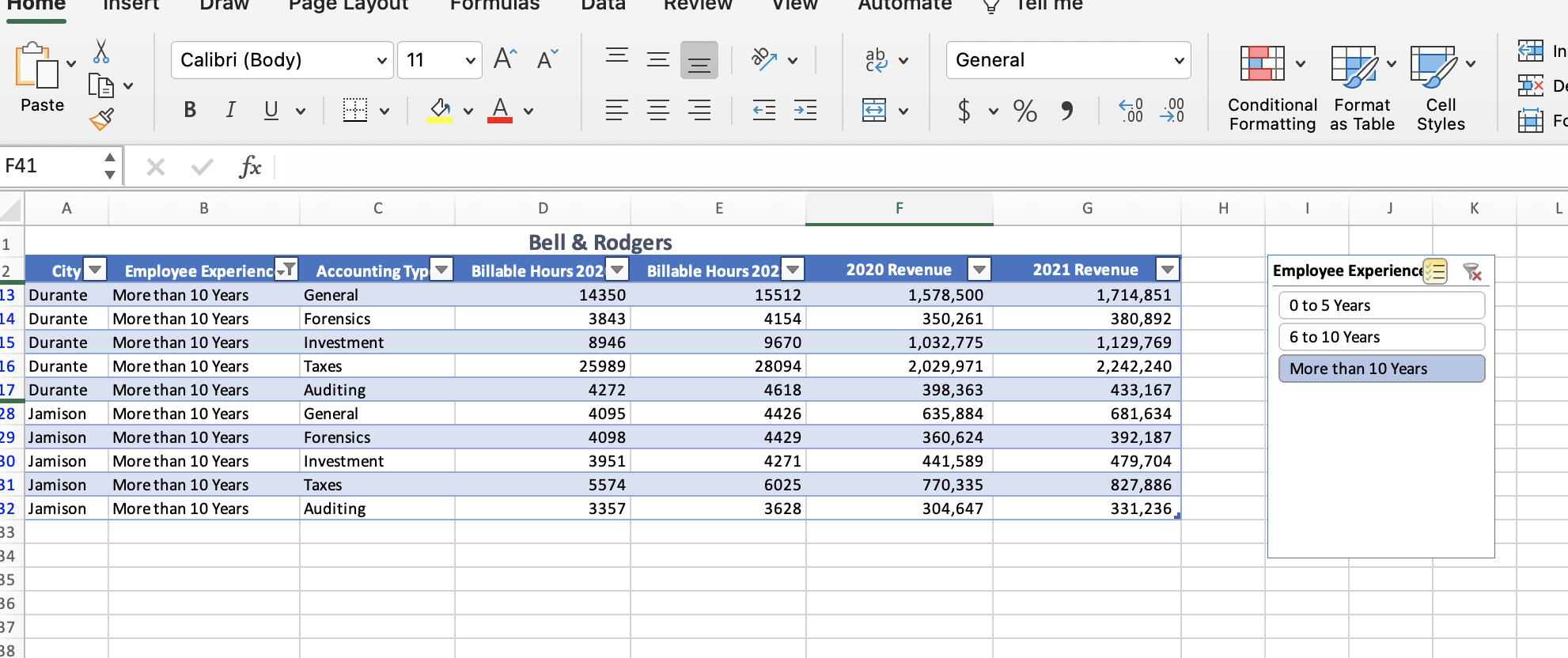
Task: Toggle multi-select in Employee Experience slicer
Action: [1435, 271]
